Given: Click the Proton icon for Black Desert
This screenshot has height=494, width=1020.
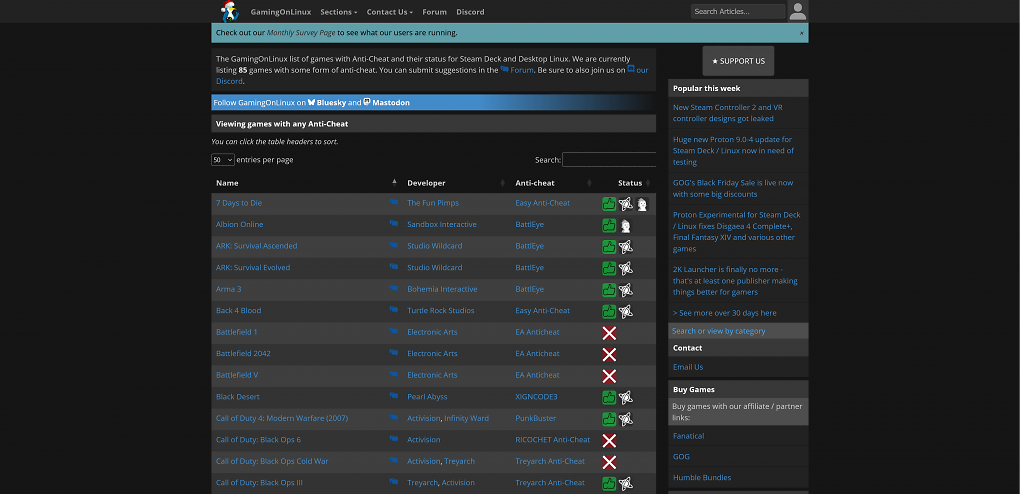Looking at the screenshot, I should coord(625,397).
